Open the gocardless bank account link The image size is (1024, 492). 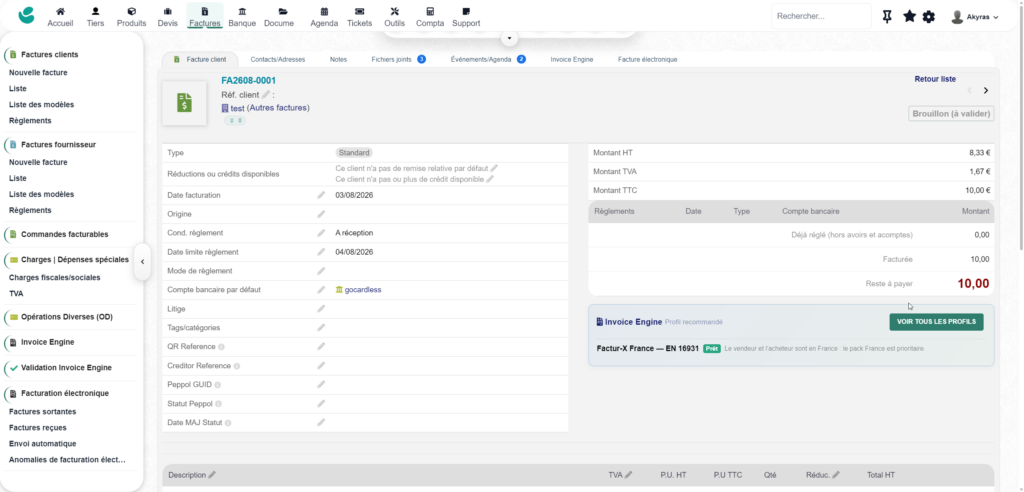tap(362, 289)
